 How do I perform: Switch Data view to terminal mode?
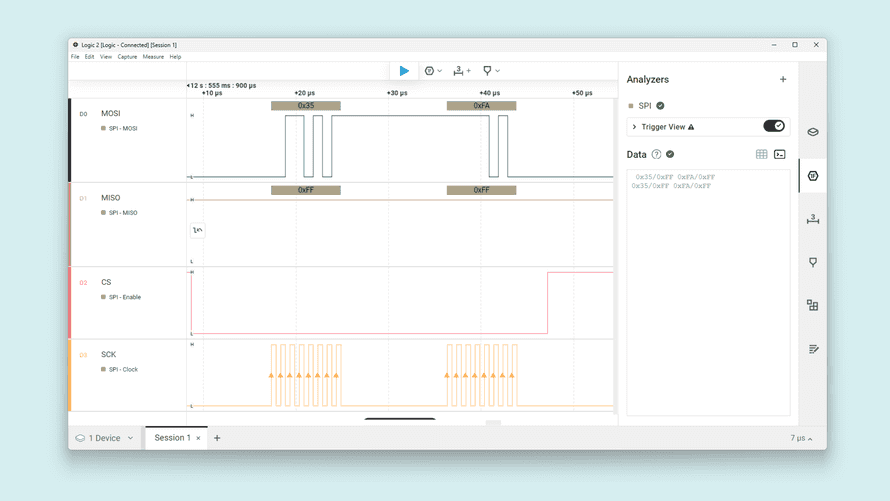click(780, 154)
